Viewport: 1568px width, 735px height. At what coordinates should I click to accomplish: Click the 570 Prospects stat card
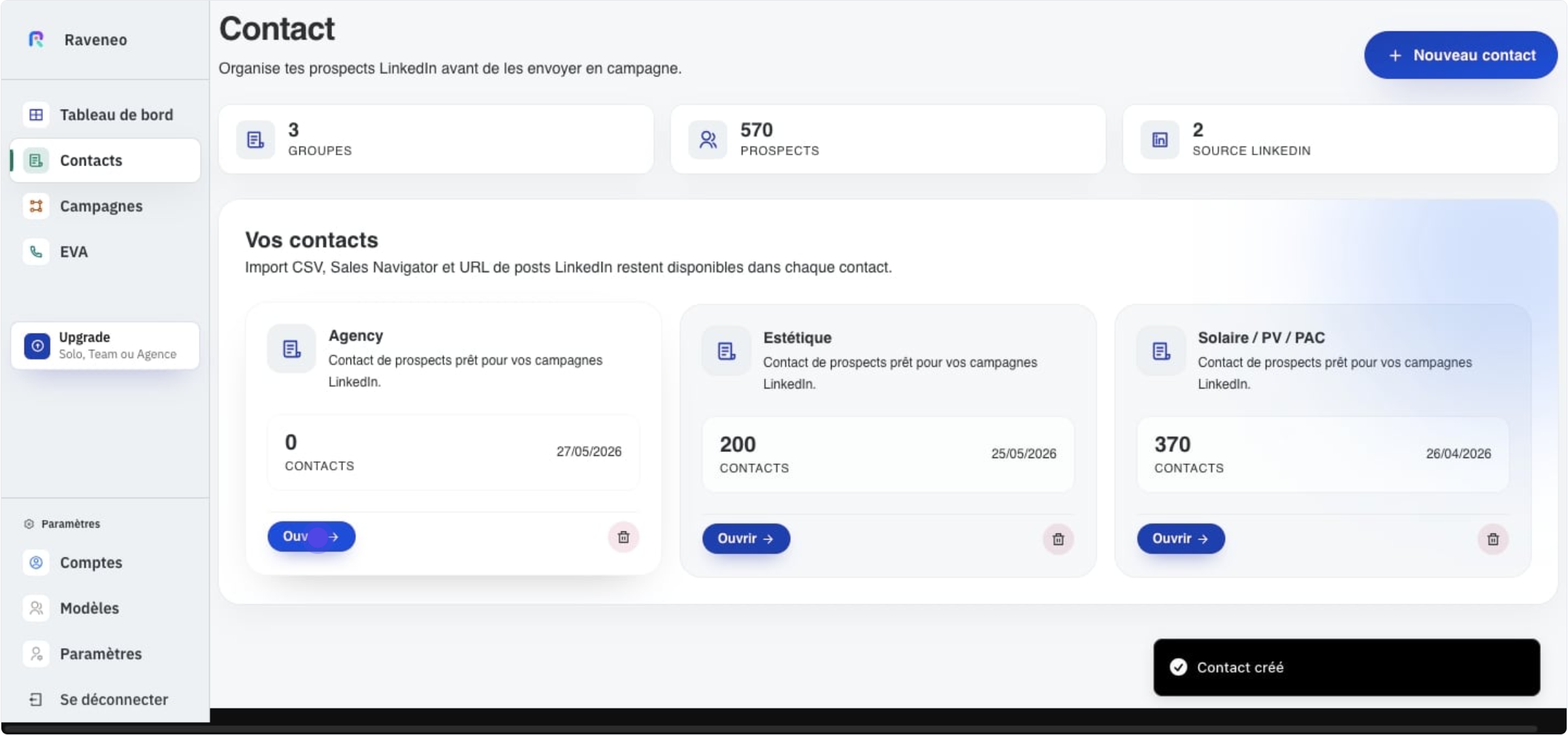pos(888,140)
